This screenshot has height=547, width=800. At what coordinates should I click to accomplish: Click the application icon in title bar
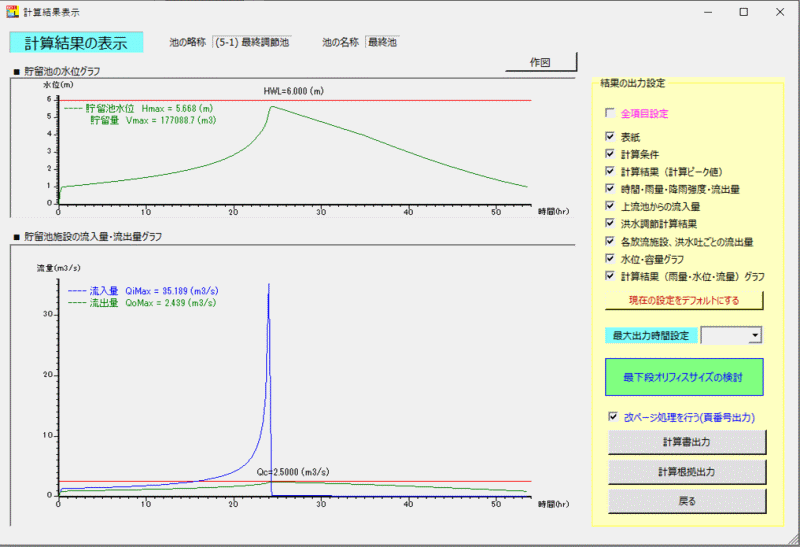pyautogui.click(x=12, y=12)
